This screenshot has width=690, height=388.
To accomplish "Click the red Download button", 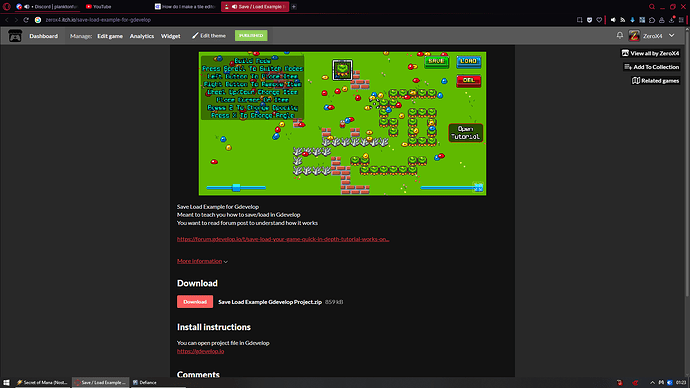I will 195,302.
